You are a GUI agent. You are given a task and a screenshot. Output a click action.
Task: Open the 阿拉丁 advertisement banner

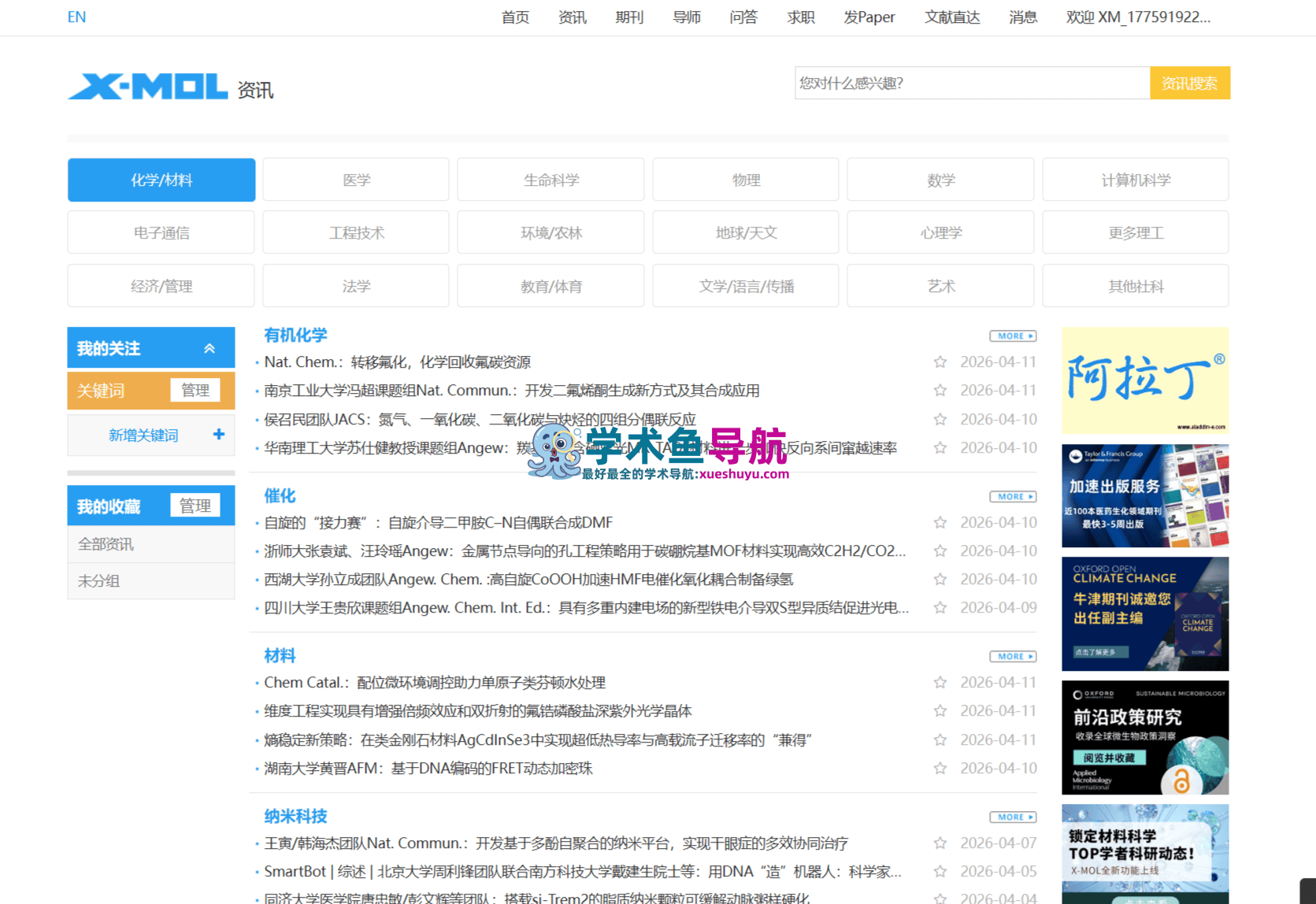[1144, 380]
